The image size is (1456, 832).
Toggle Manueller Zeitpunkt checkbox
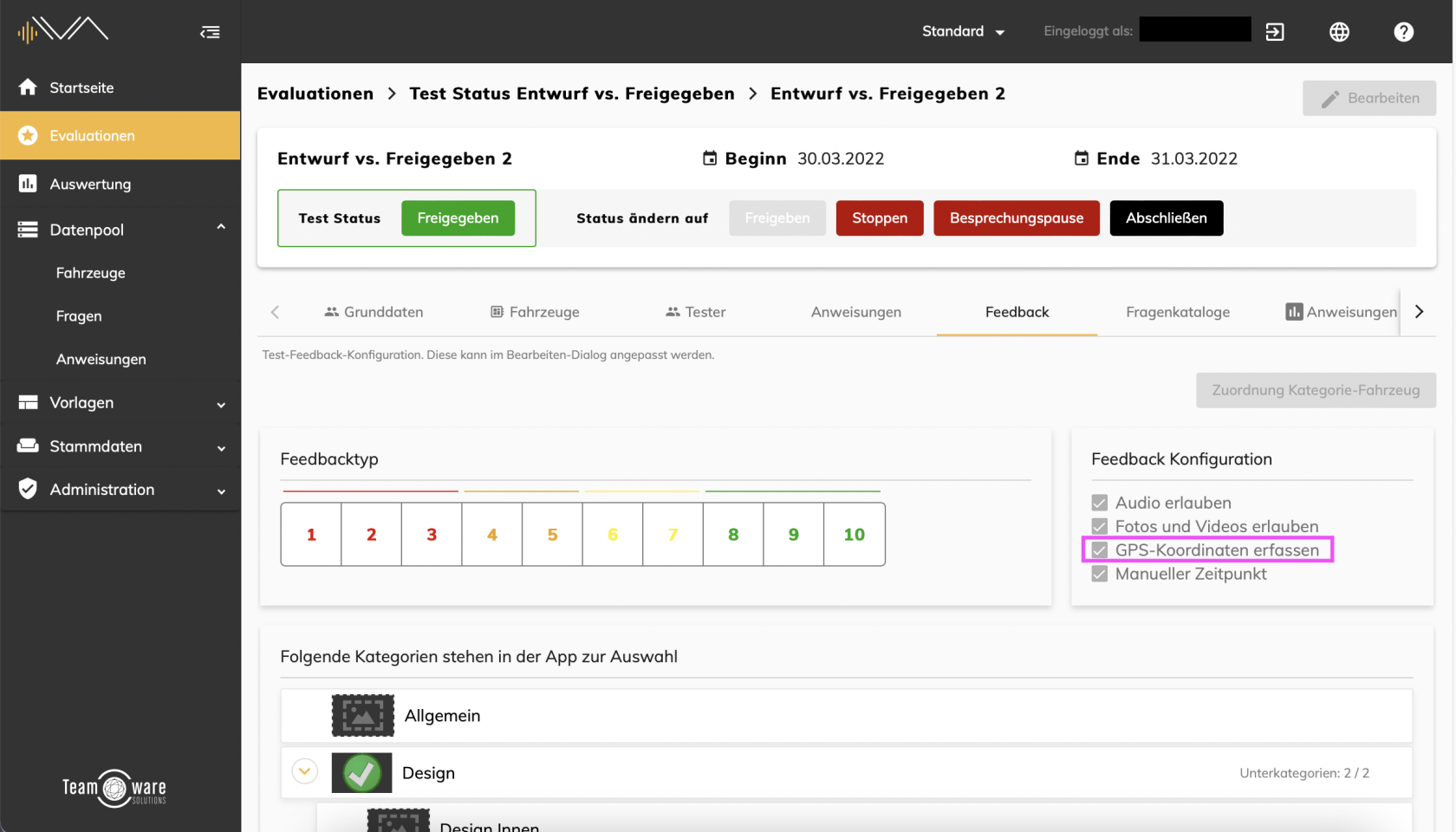click(x=1100, y=574)
